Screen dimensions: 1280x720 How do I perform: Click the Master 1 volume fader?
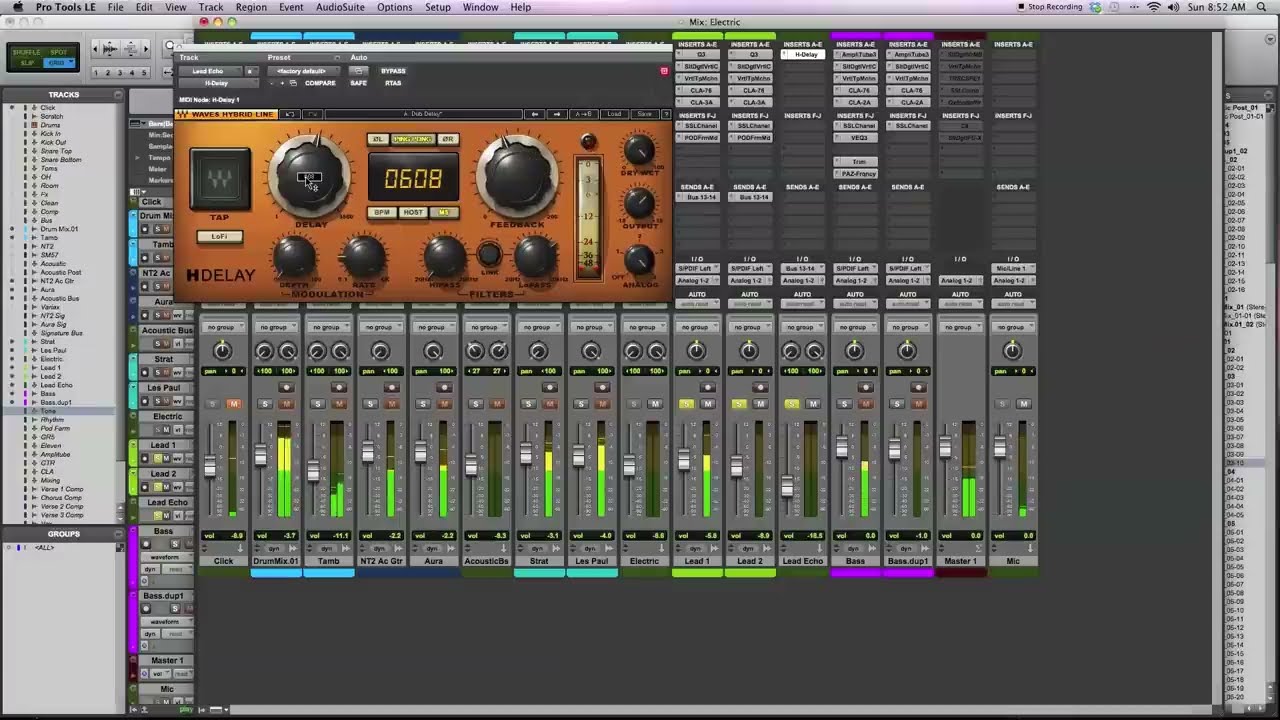coord(945,447)
